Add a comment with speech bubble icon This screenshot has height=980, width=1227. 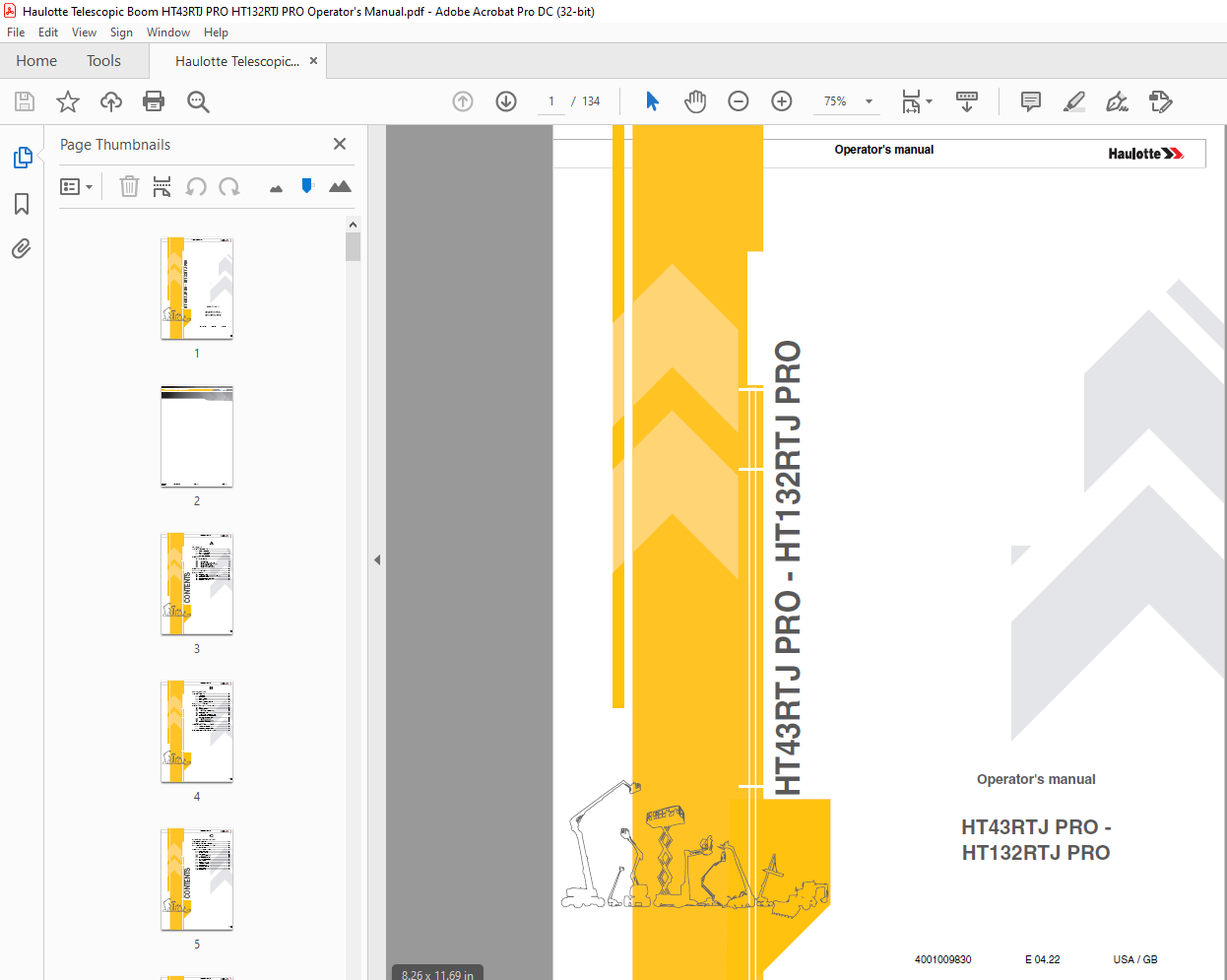coord(1031,101)
